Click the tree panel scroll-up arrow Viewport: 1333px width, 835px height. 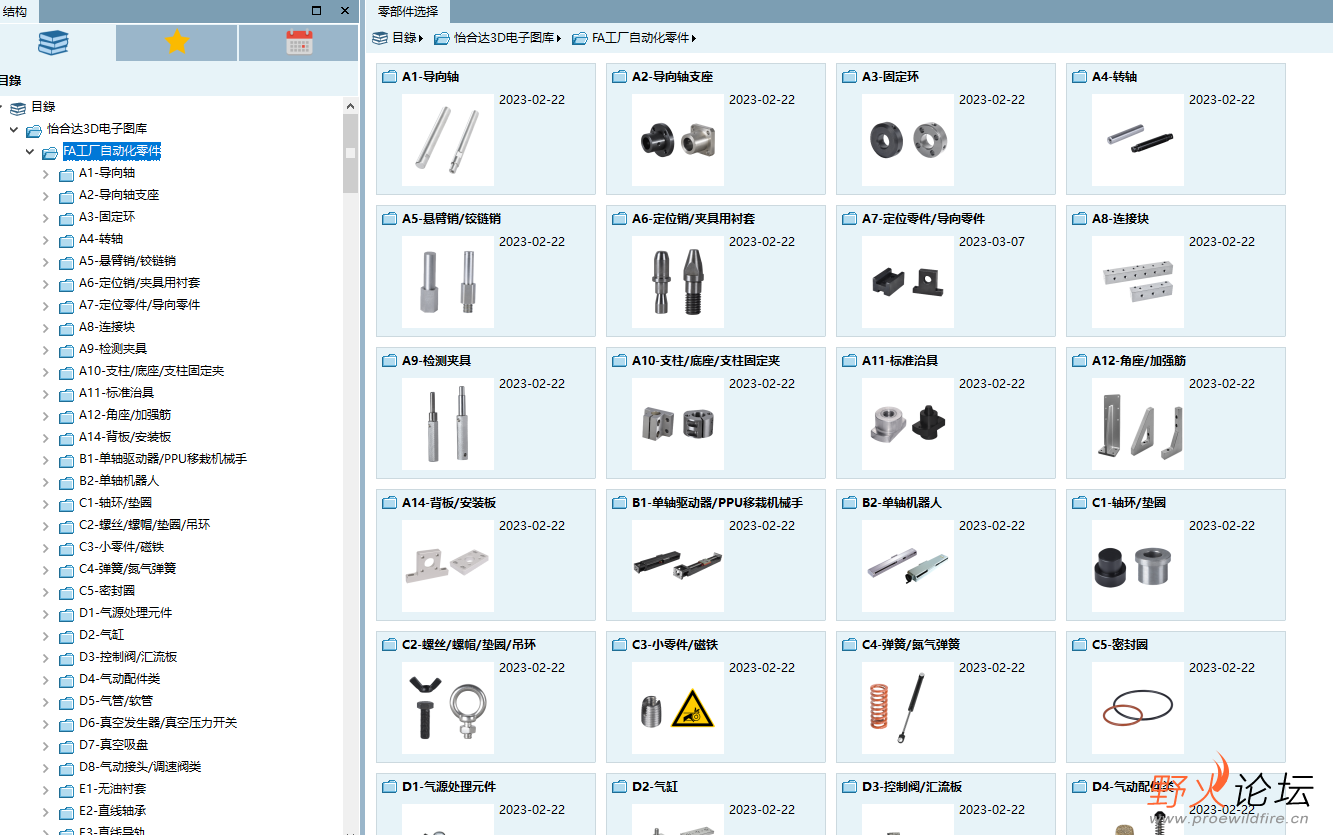(350, 105)
